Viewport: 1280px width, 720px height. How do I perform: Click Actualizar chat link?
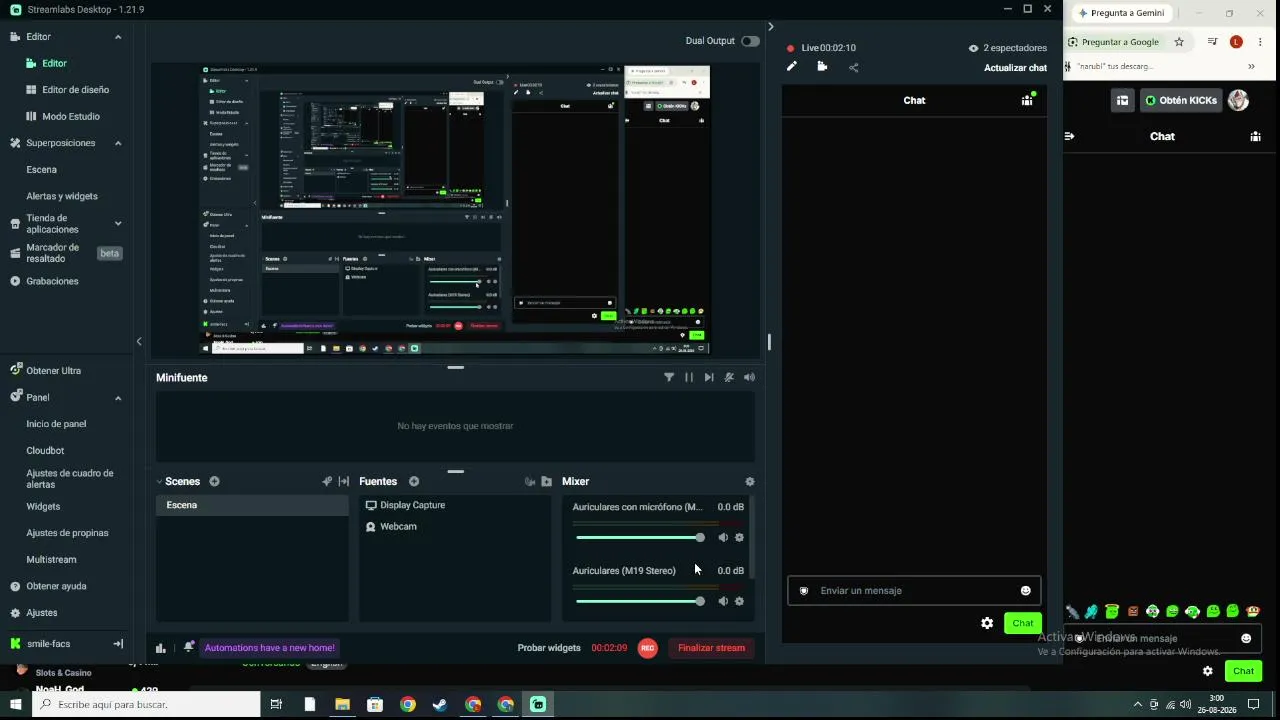coord(1015,68)
